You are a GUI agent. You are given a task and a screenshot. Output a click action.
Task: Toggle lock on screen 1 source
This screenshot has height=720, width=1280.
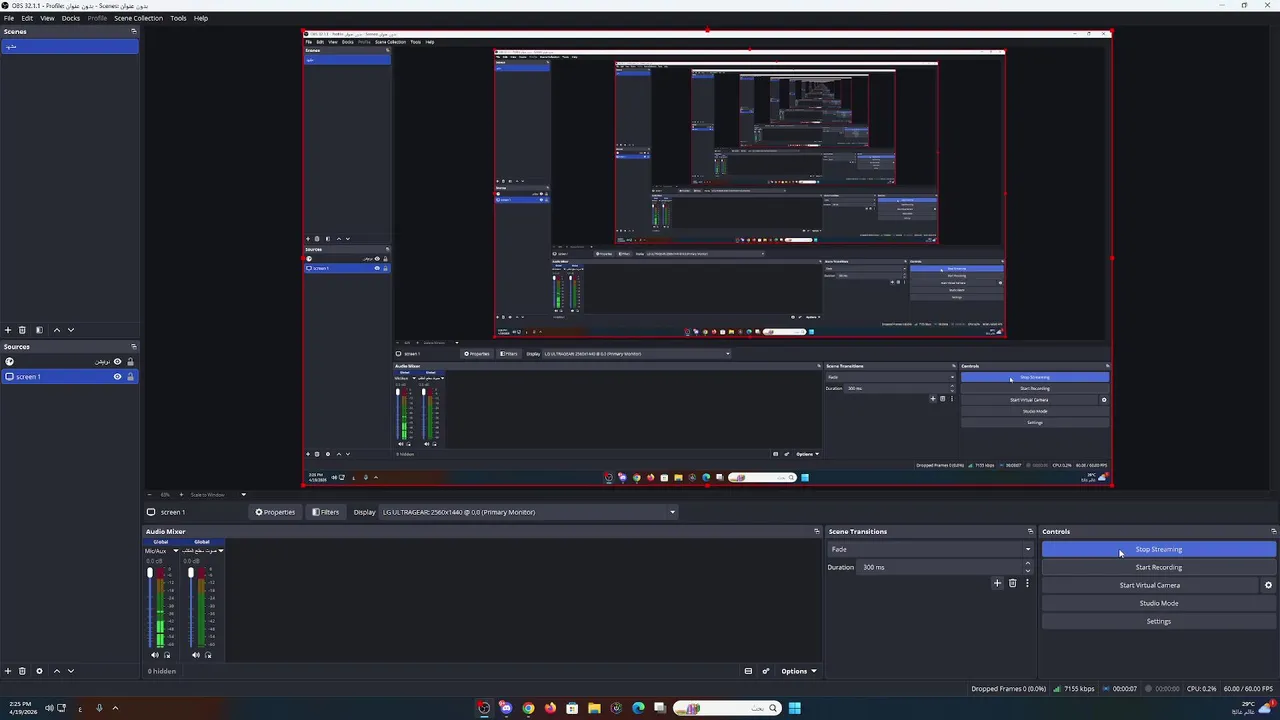point(130,377)
